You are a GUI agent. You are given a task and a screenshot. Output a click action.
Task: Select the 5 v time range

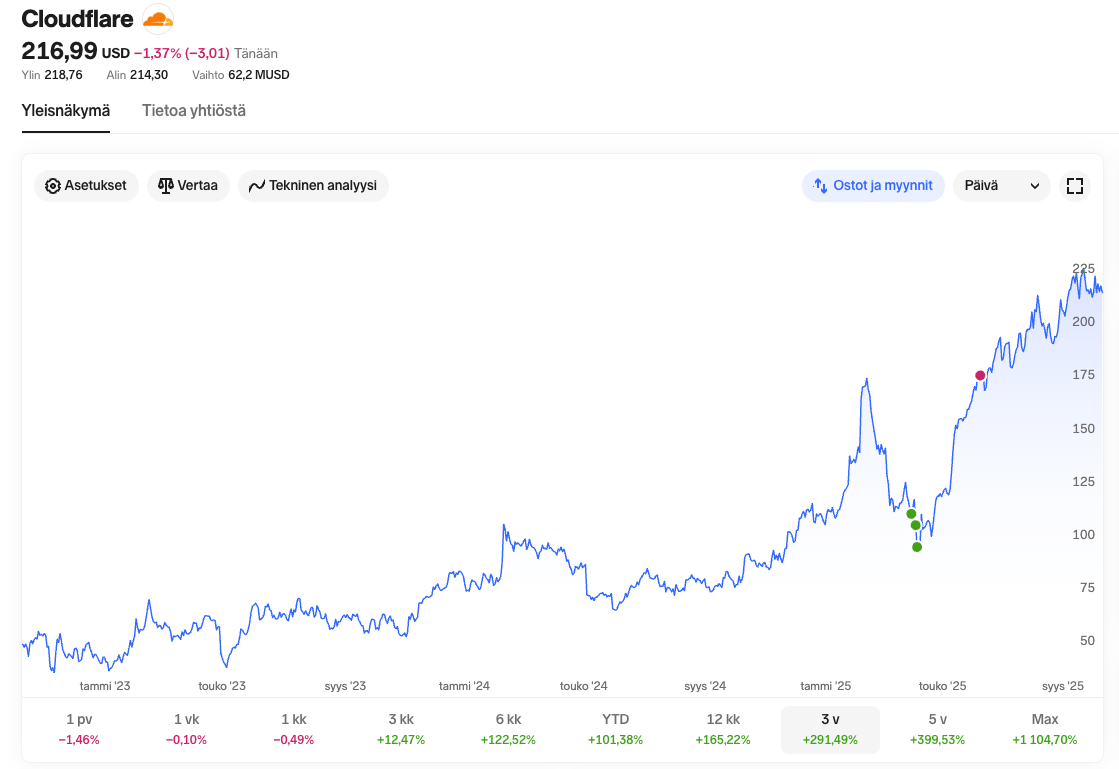(x=938, y=729)
